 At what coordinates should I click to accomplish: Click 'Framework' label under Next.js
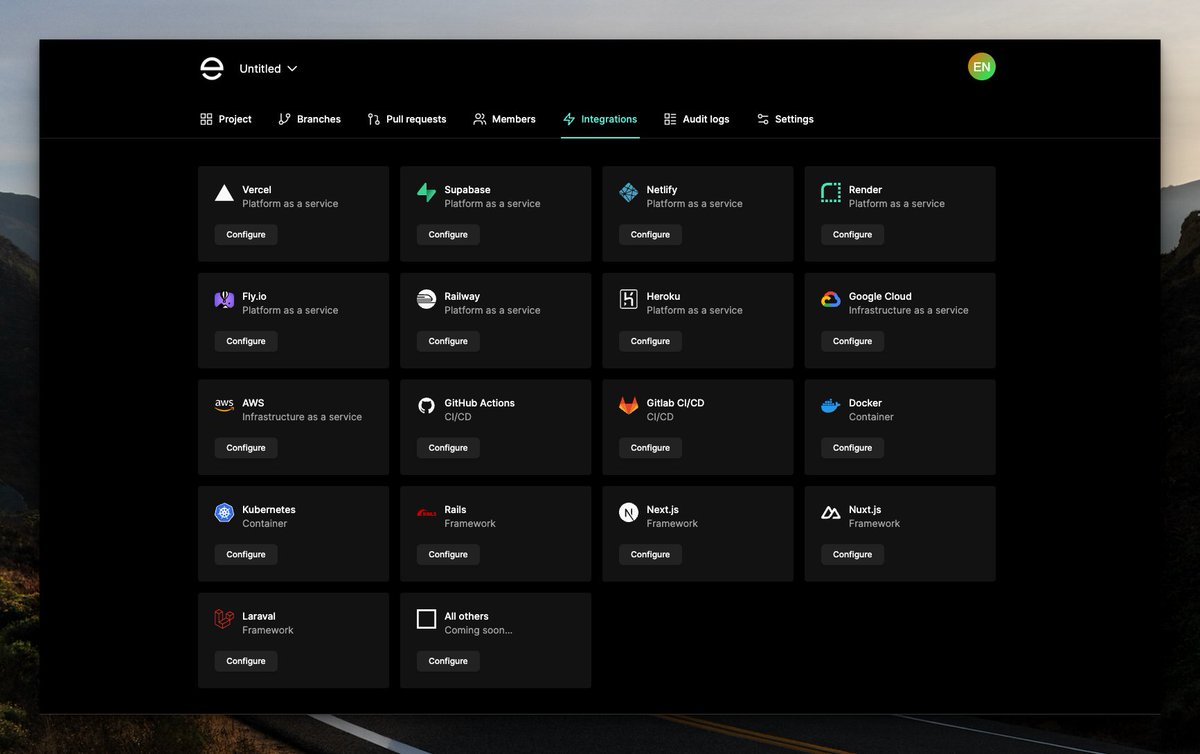(672, 524)
